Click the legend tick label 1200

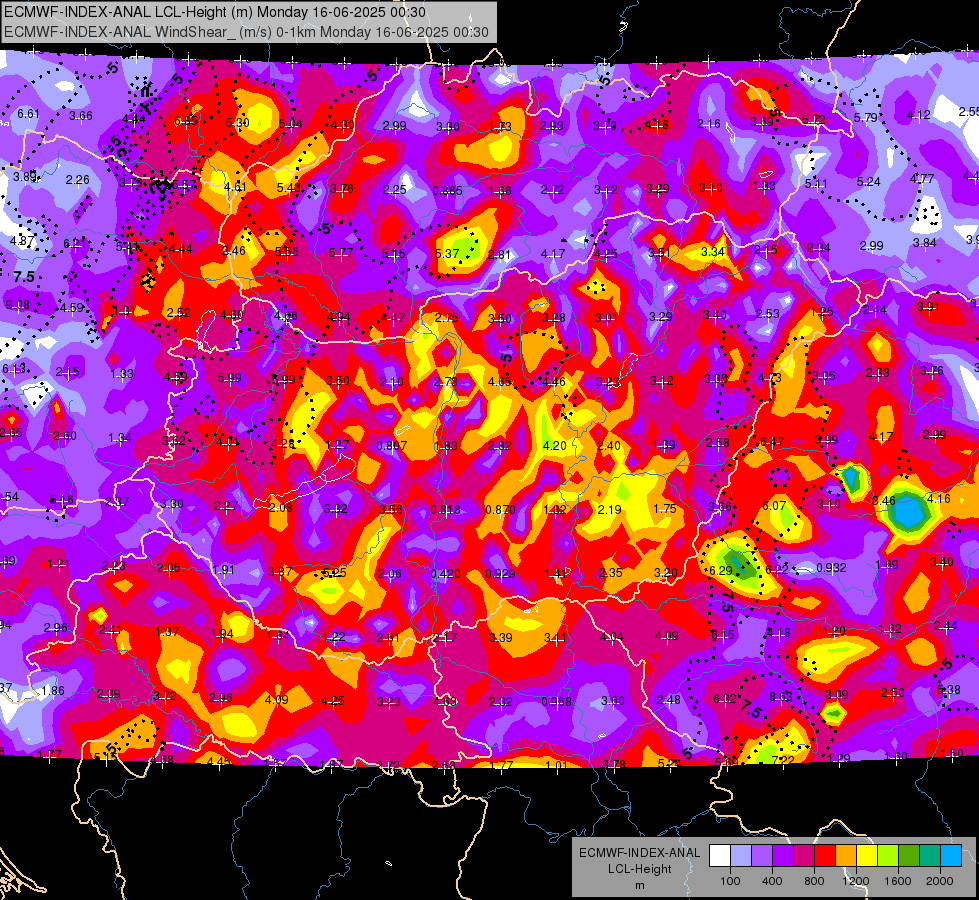(856, 881)
